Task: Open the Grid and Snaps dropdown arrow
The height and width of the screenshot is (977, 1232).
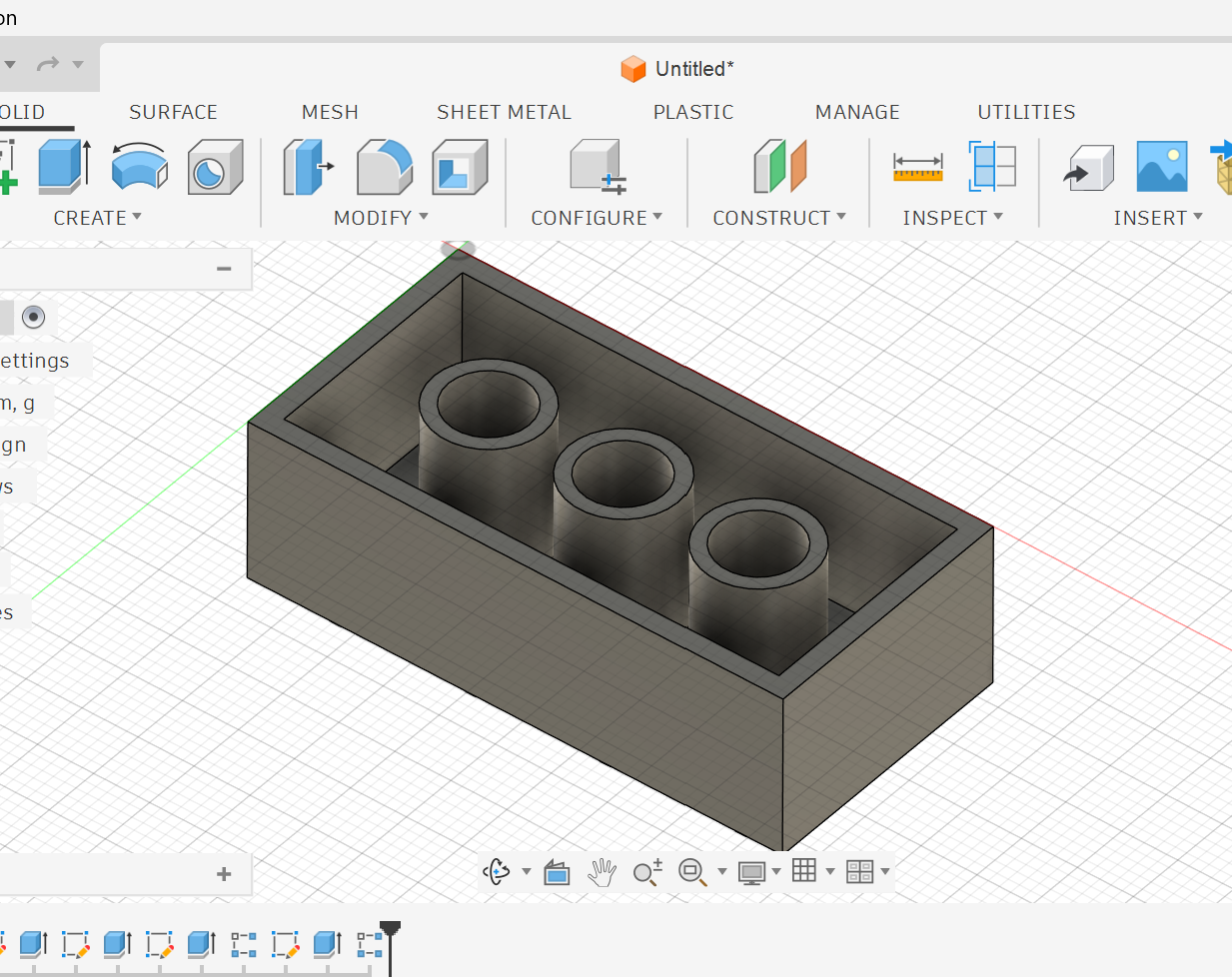Action: 830,872
